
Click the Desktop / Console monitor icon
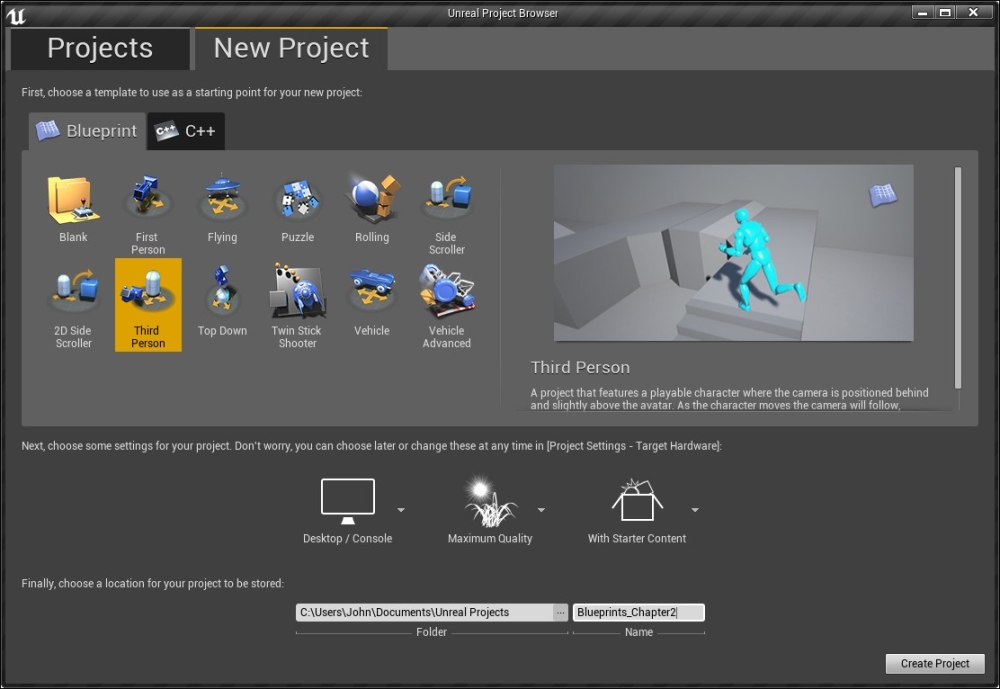point(348,501)
